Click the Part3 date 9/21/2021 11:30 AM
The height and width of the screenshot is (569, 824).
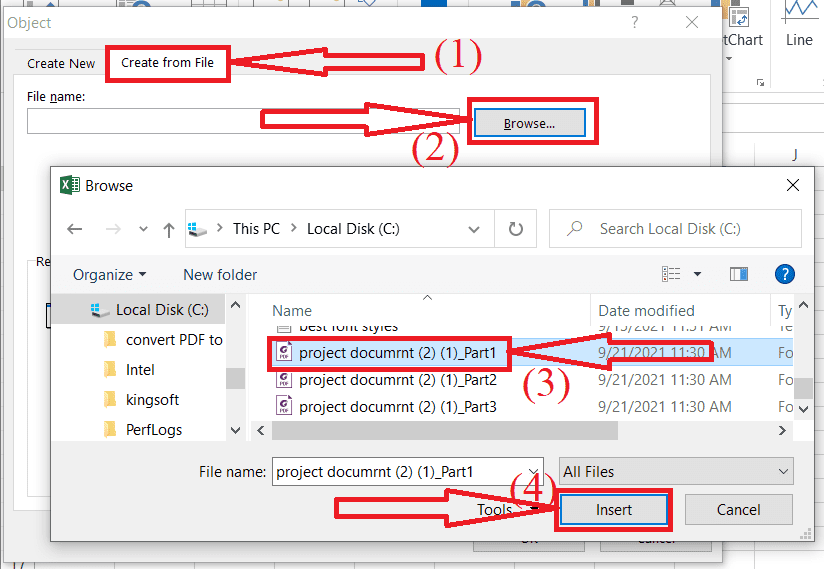664,407
